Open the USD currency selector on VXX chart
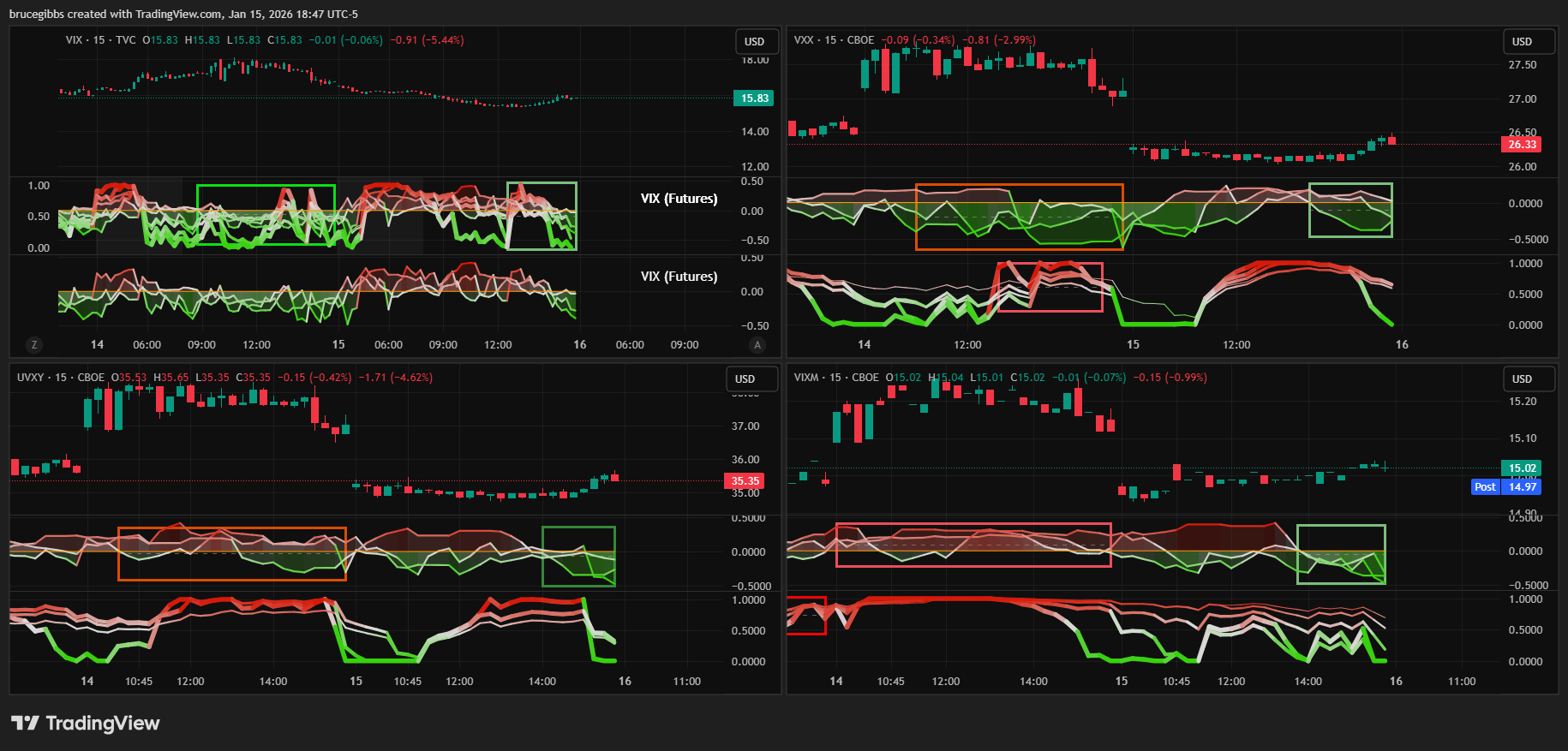 coord(1523,42)
